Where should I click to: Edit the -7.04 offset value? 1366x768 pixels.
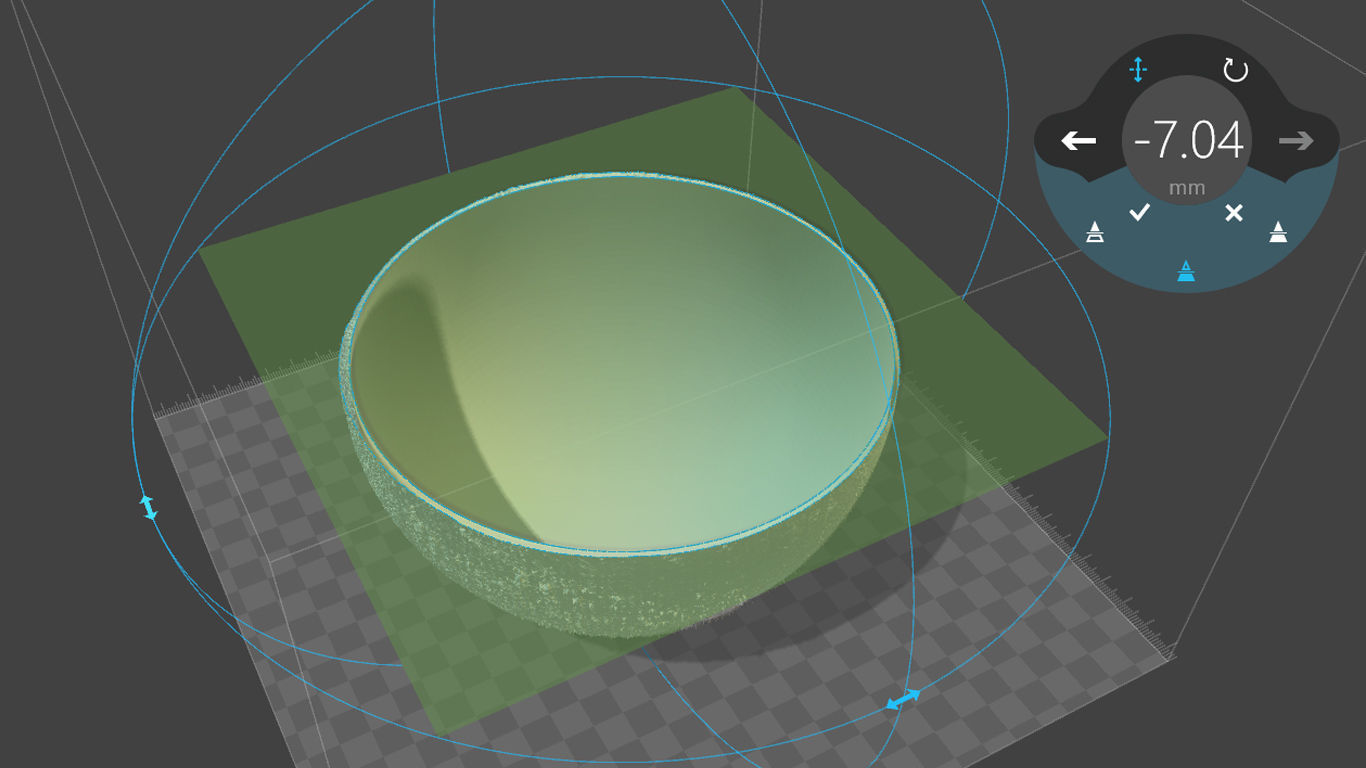(x=1188, y=140)
